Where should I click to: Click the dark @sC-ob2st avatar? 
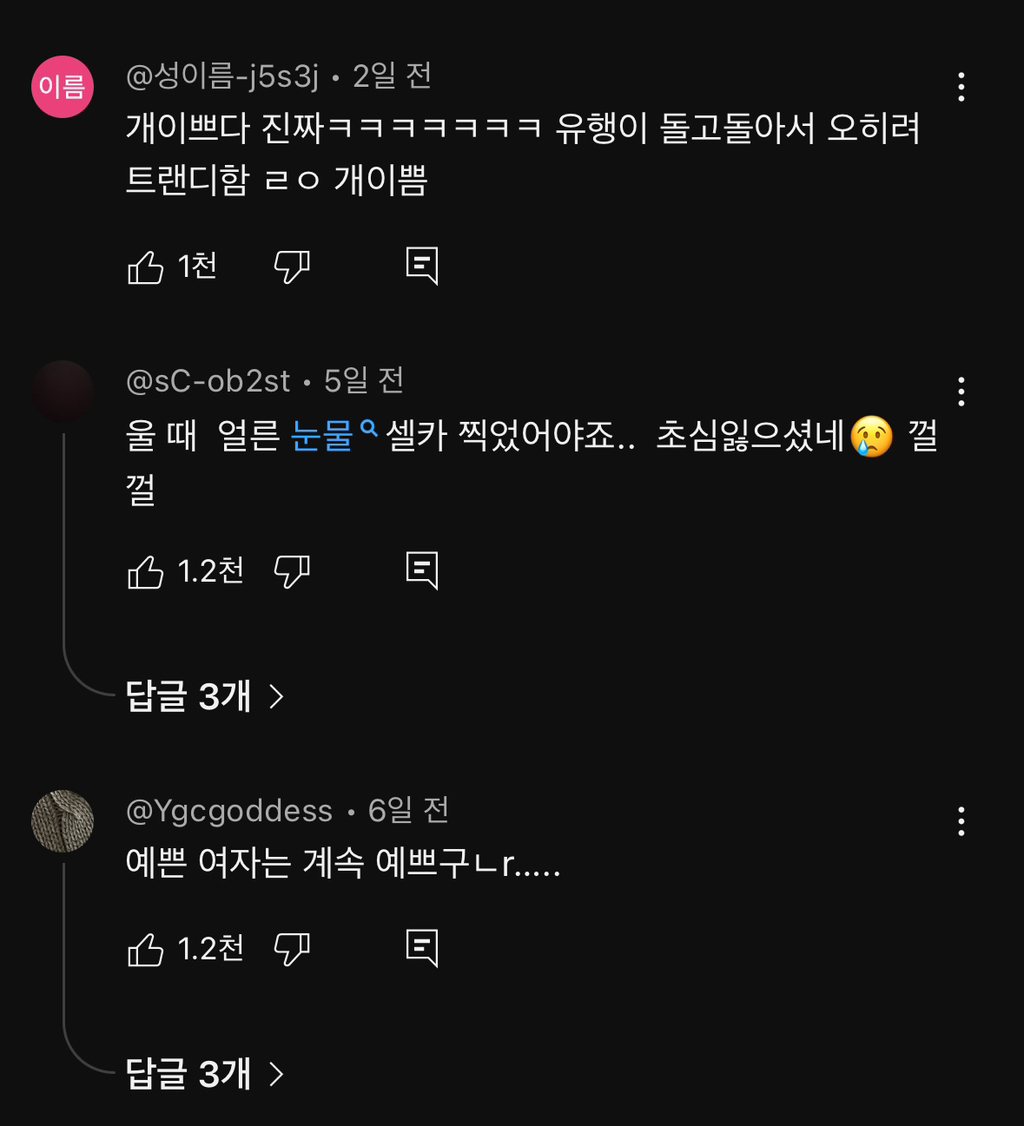pos(63,391)
